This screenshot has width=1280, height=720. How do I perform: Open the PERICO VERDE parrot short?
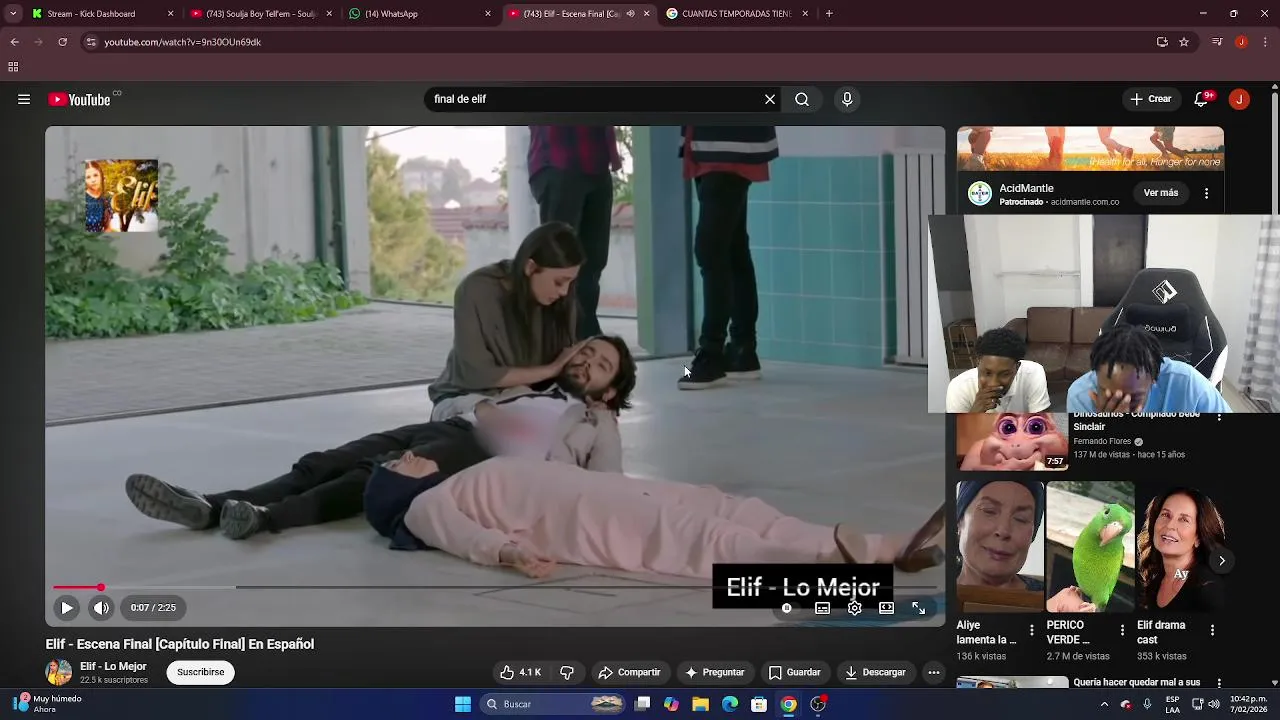click(x=1090, y=546)
